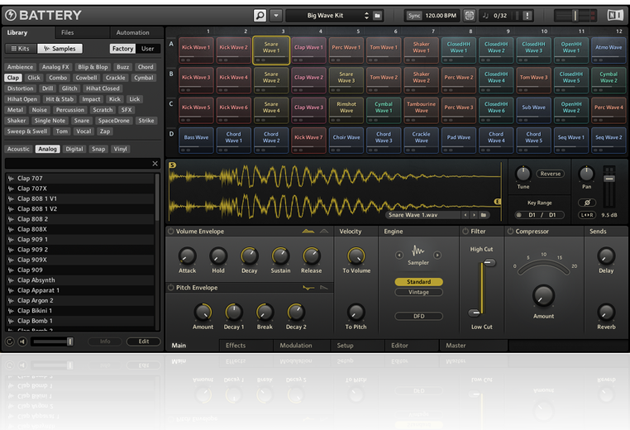
Task: Click the magnifier search icon in header
Action: tap(260, 16)
